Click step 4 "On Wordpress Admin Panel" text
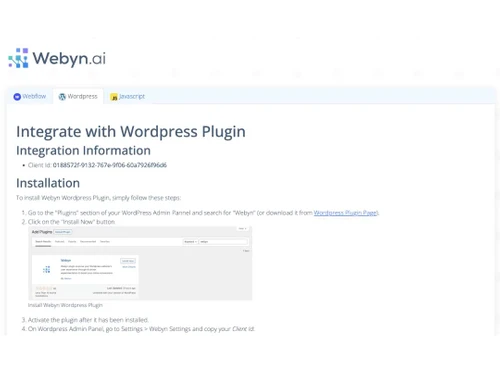This screenshot has height=375, width=500. 141,329
